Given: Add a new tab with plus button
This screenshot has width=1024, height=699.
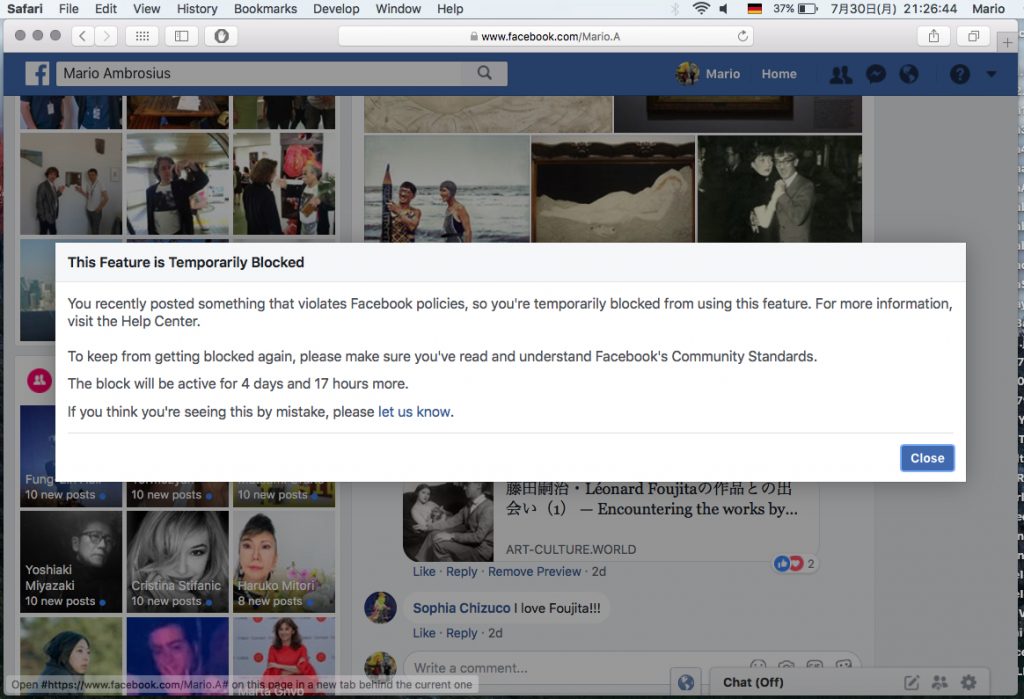Looking at the screenshot, I should pos(1008,42).
